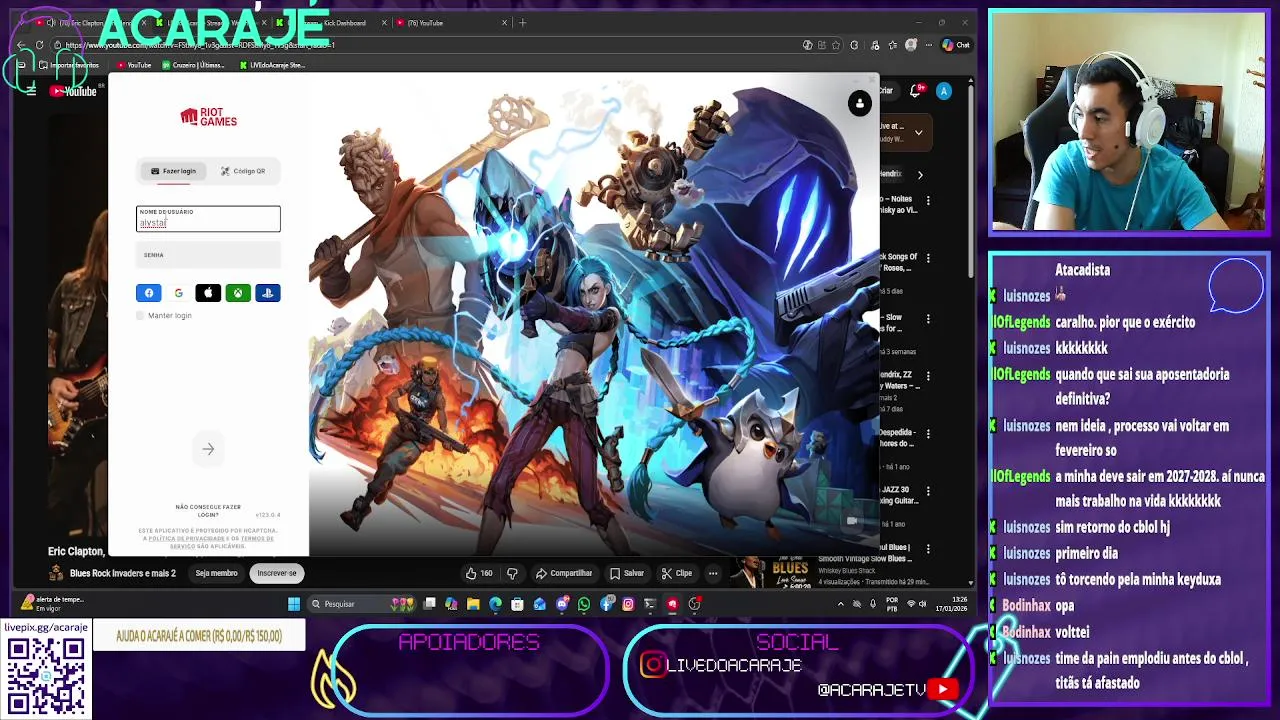Open the Copilot Chat button
This screenshot has width=1280, height=720.
coord(957,45)
